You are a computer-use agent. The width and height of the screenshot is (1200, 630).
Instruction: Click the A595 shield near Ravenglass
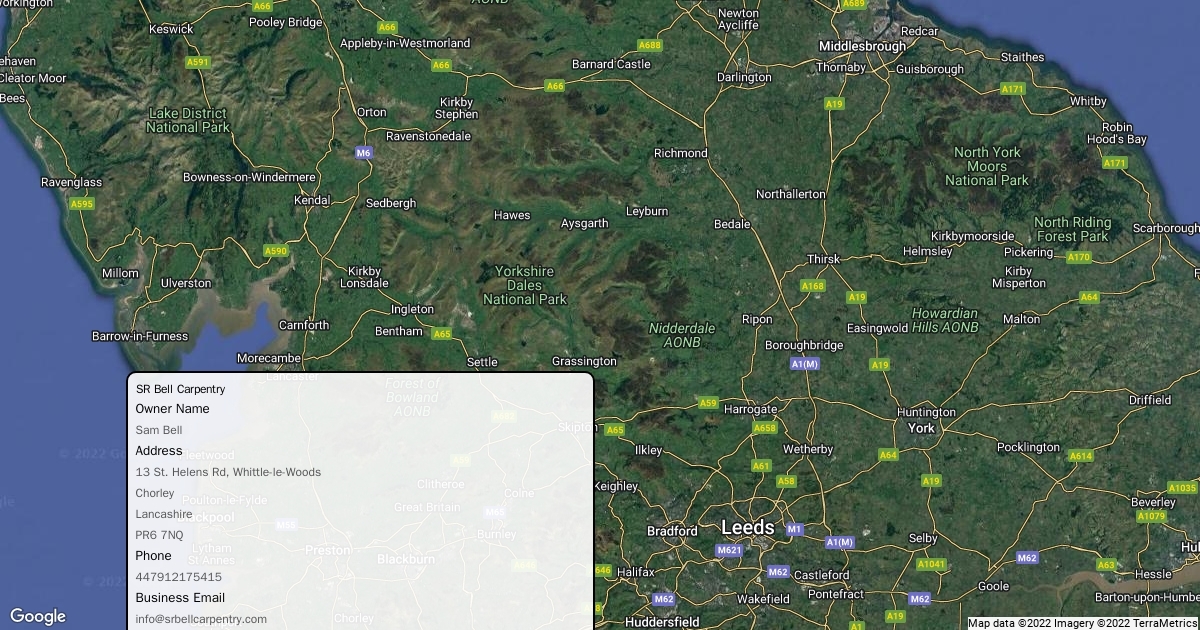[x=82, y=204]
